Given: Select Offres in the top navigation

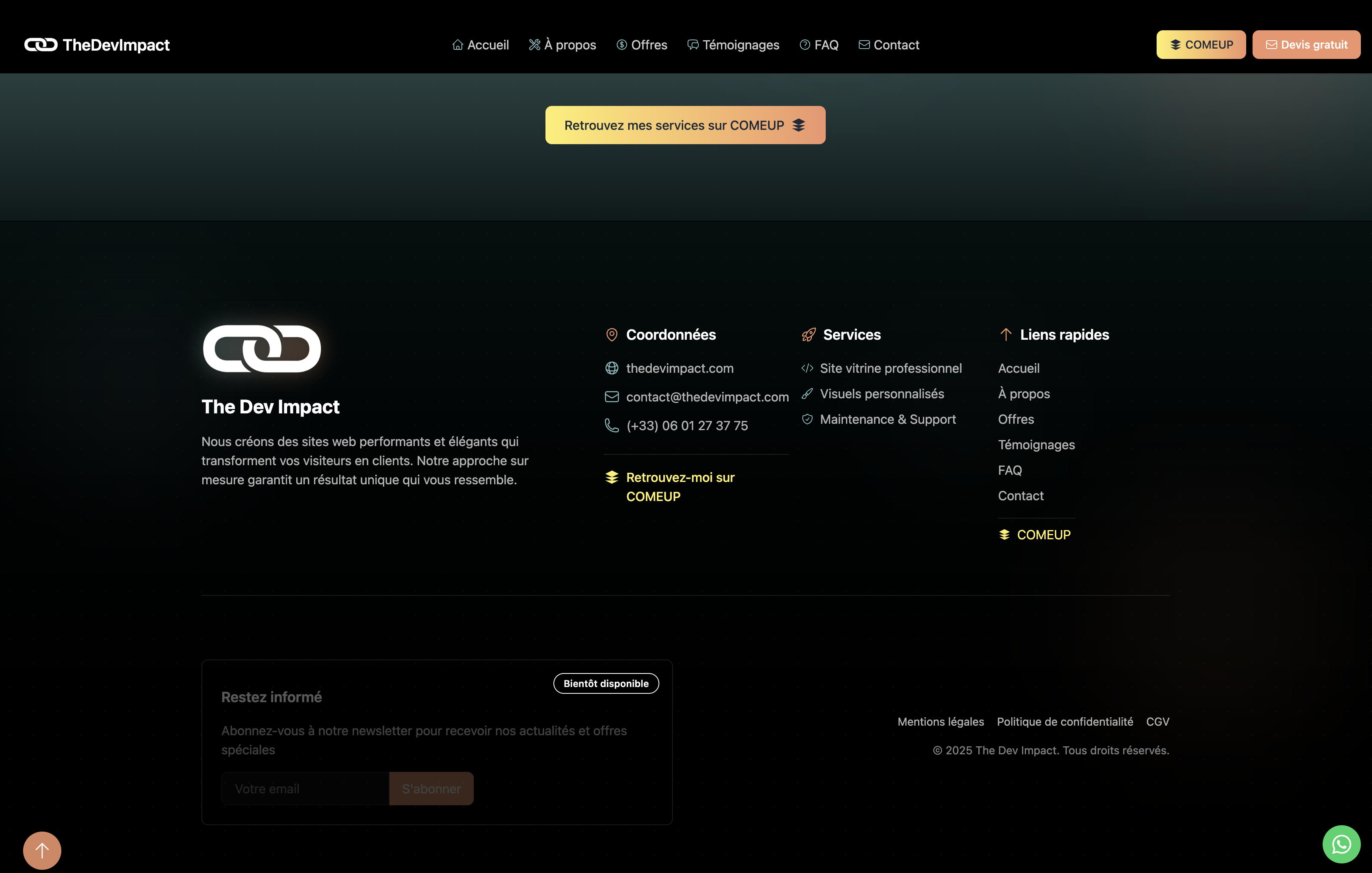Looking at the screenshot, I should point(641,45).
